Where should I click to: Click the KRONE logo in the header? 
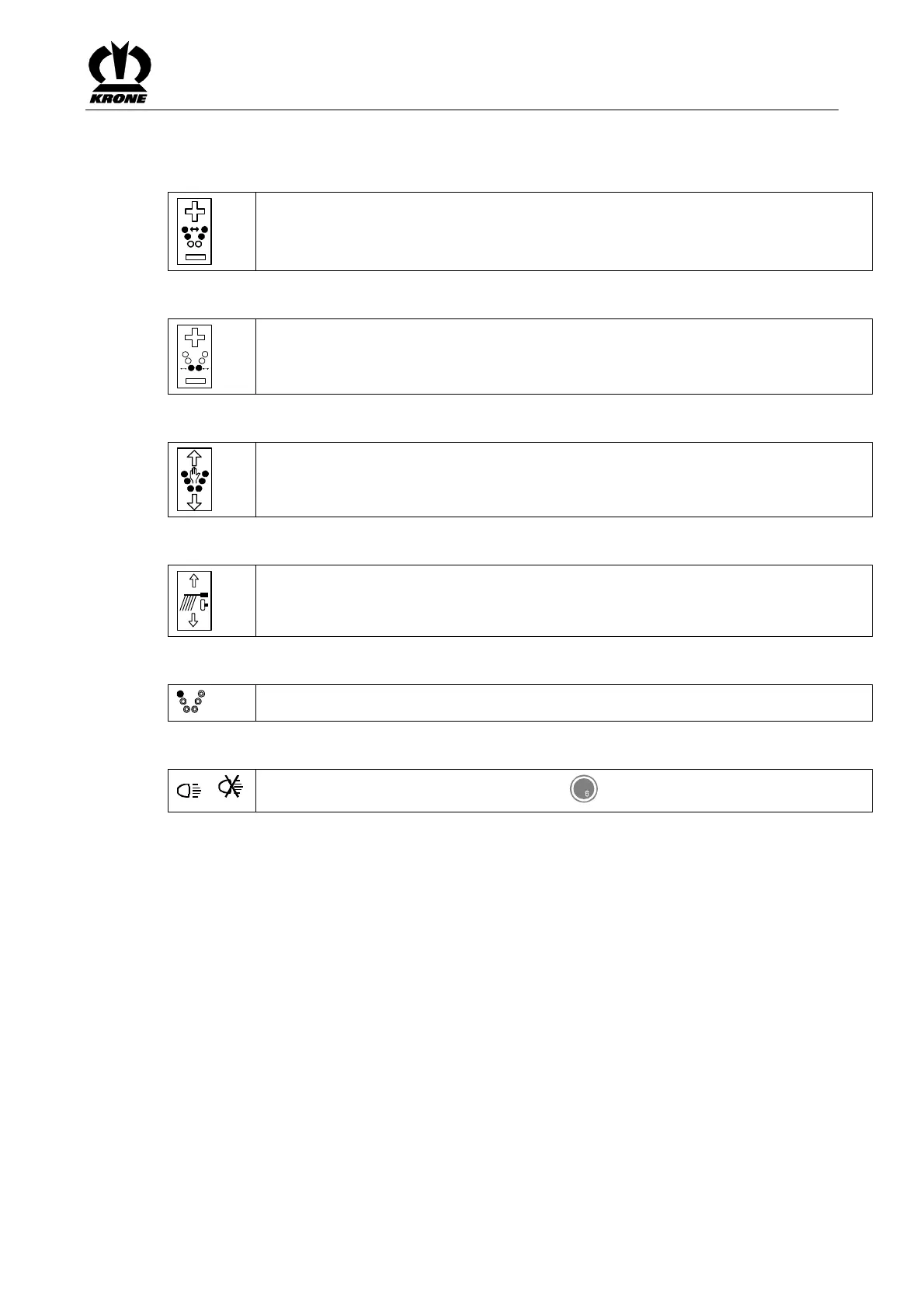[120, 72]
